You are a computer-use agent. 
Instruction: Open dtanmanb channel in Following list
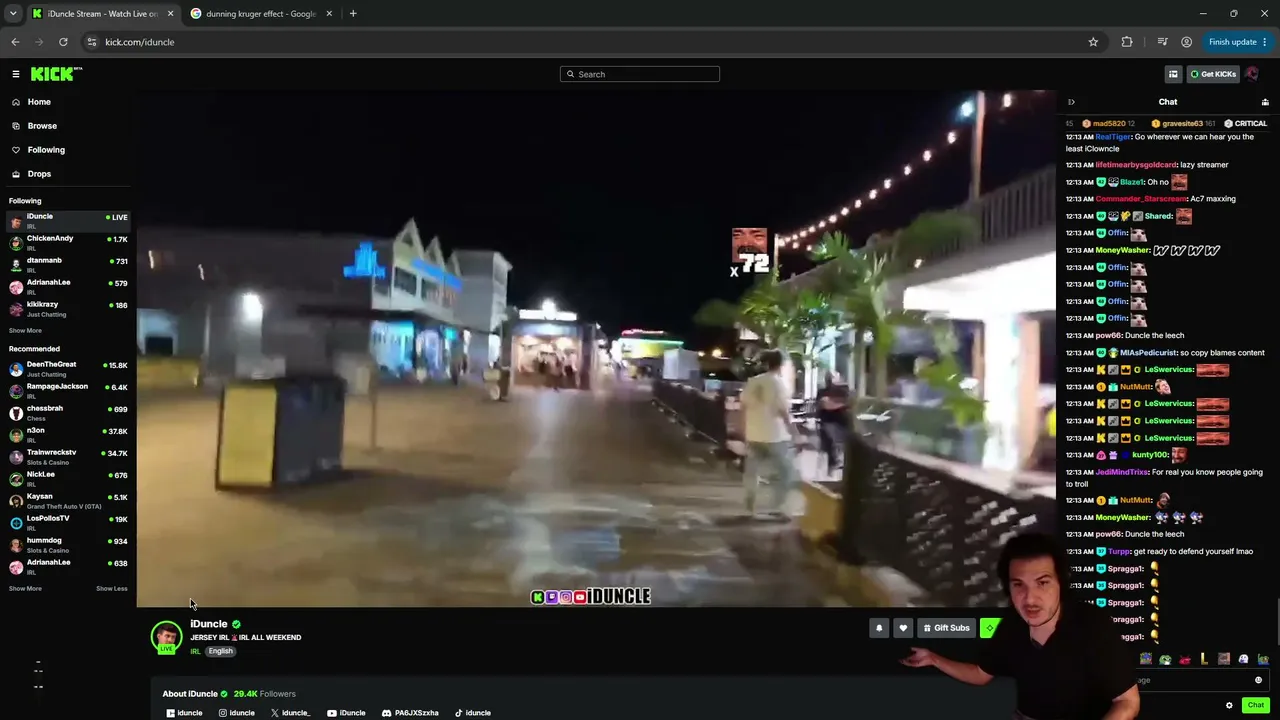68,265
